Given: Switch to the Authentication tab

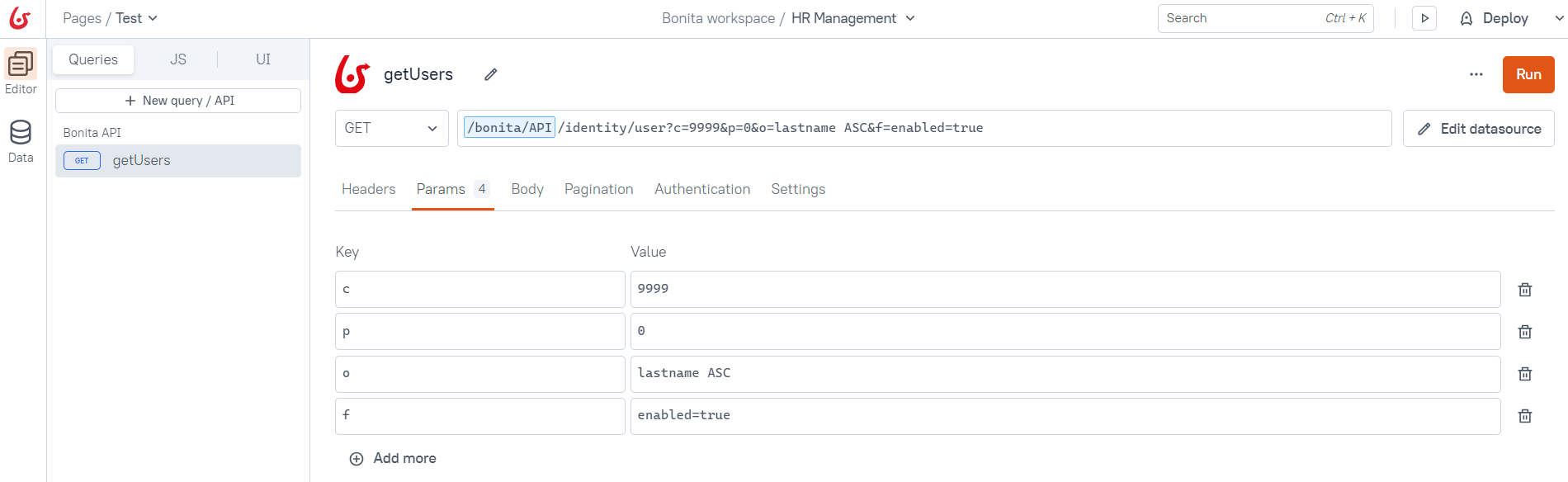Looking at the screenshot, I should pyautogui.click(x=702, y=189).
